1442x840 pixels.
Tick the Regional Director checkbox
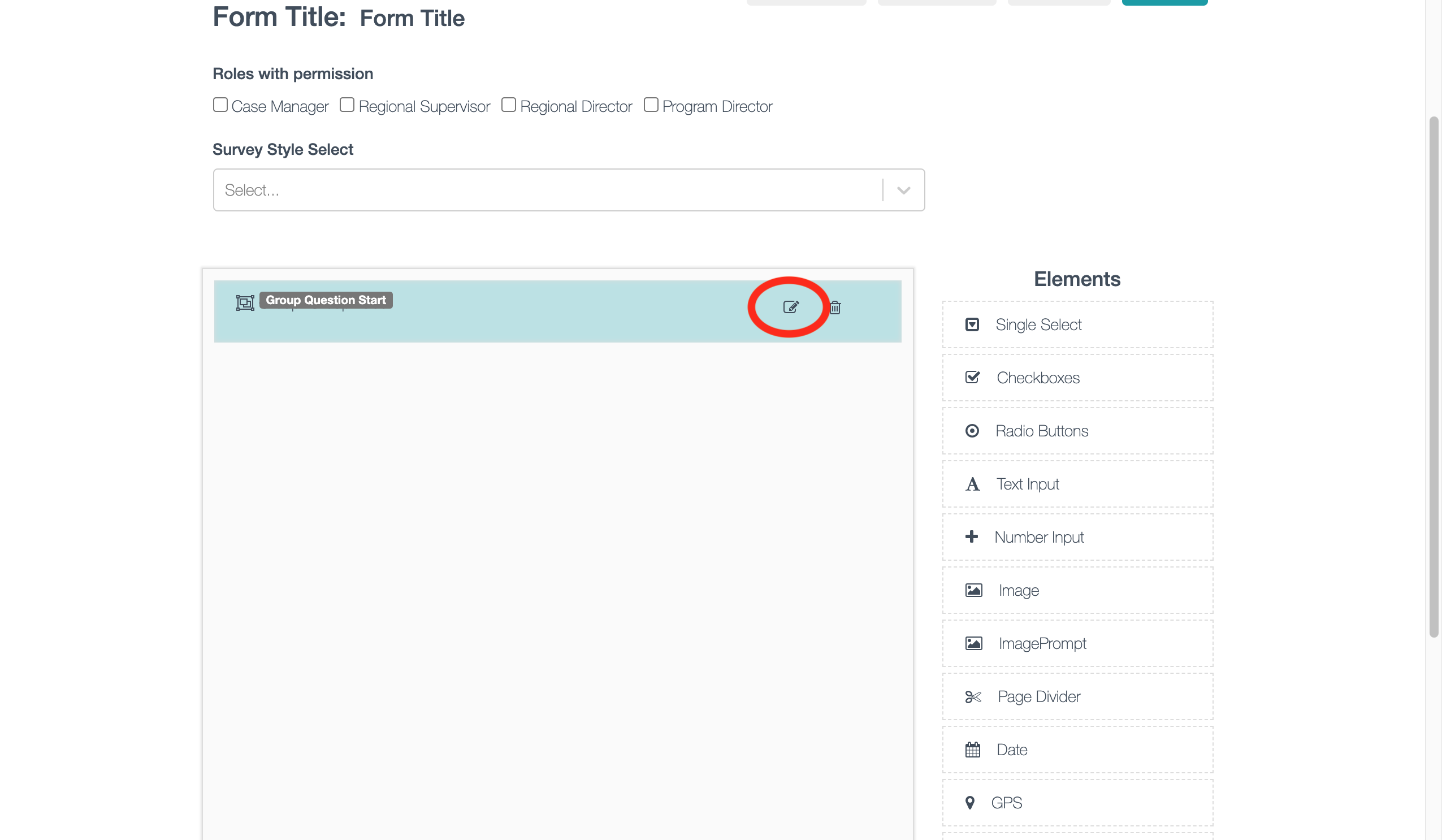(508, 105)
